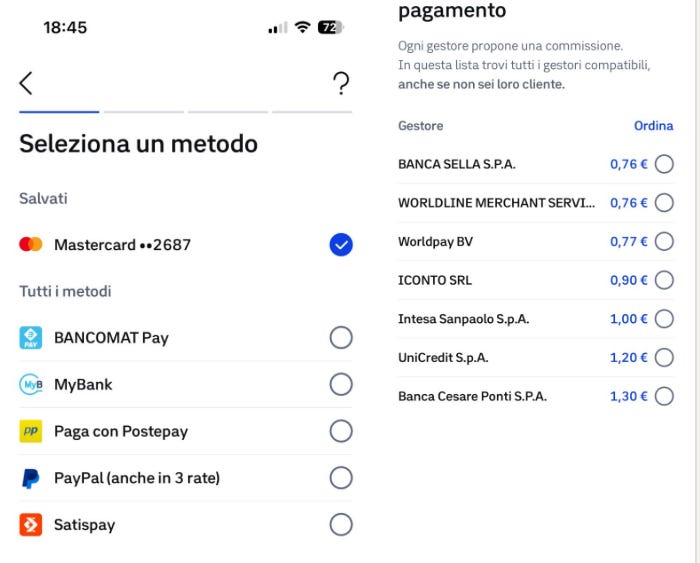This screenshot has height=563, width=700.
Task: Tap the battery level indicator
Action: (330, 27)
